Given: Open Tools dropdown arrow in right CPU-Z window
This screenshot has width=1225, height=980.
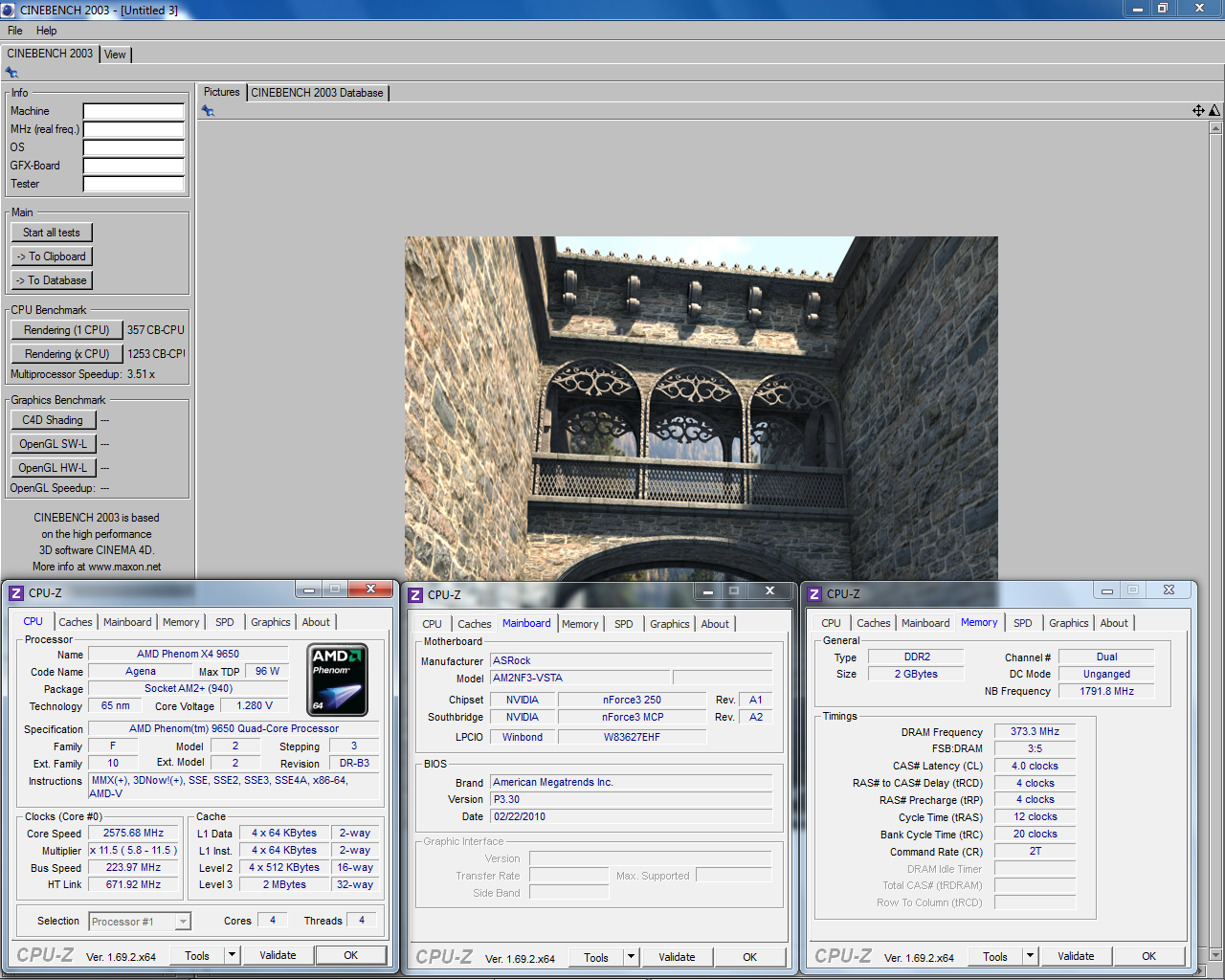Looking at the screenshot, I should (1030, 956).
